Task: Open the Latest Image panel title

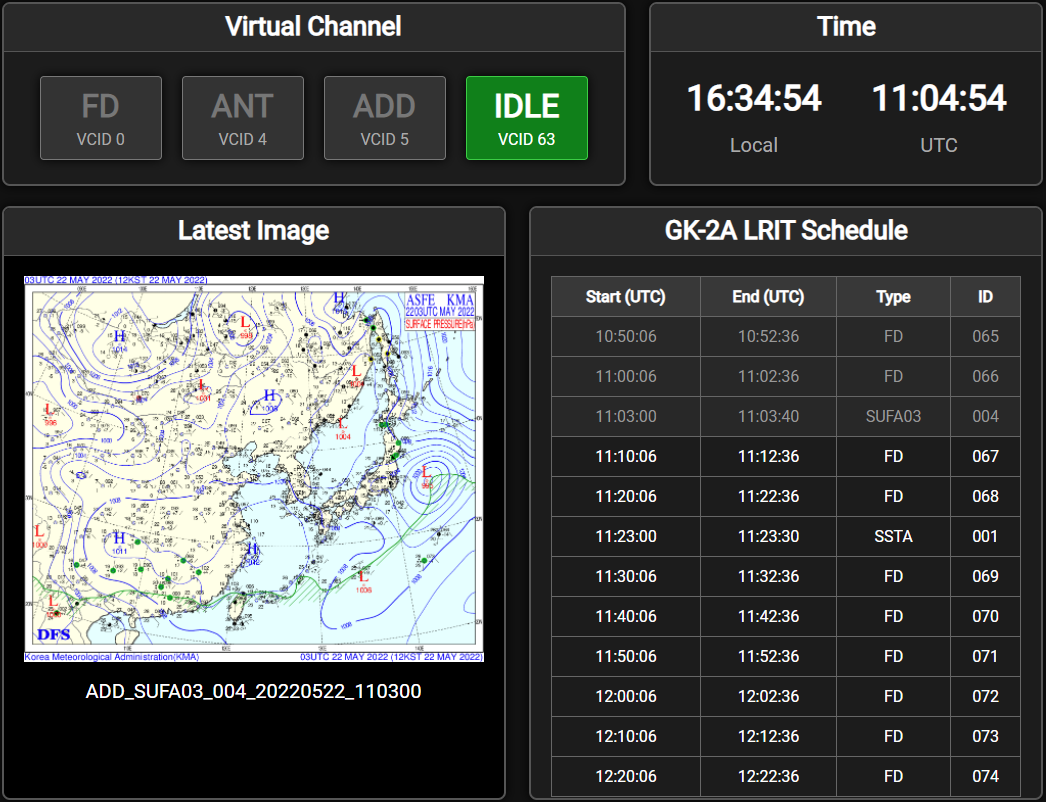Action: click(253, 231)
